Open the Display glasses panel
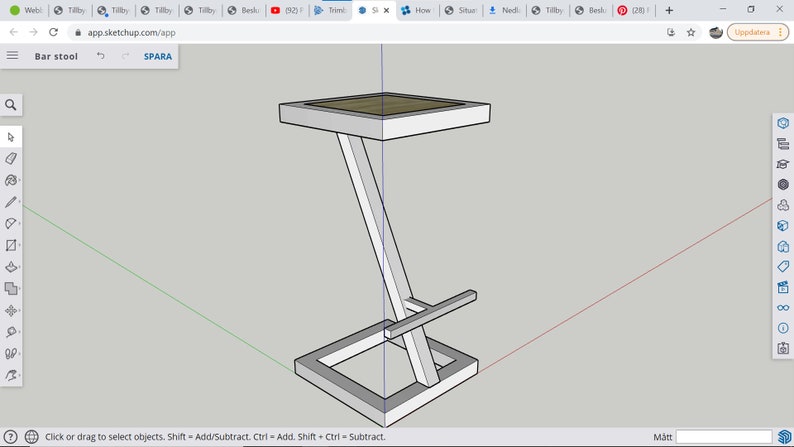The height and width of the screenshot is (447, 794). [783, 308]
